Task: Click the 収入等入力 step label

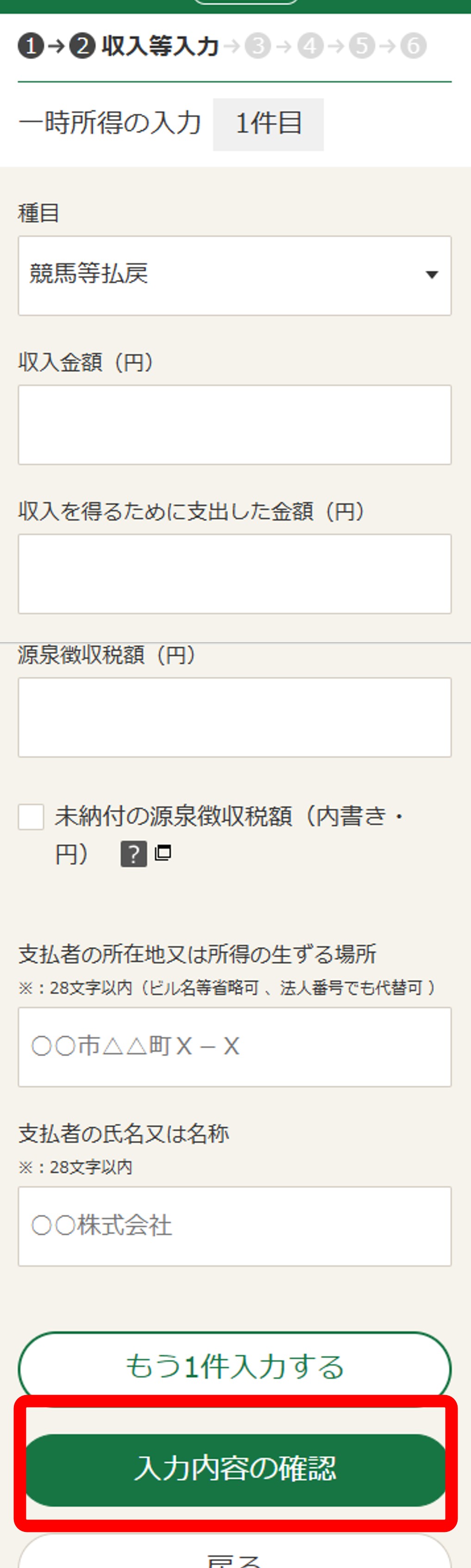Action: (160, 46)
